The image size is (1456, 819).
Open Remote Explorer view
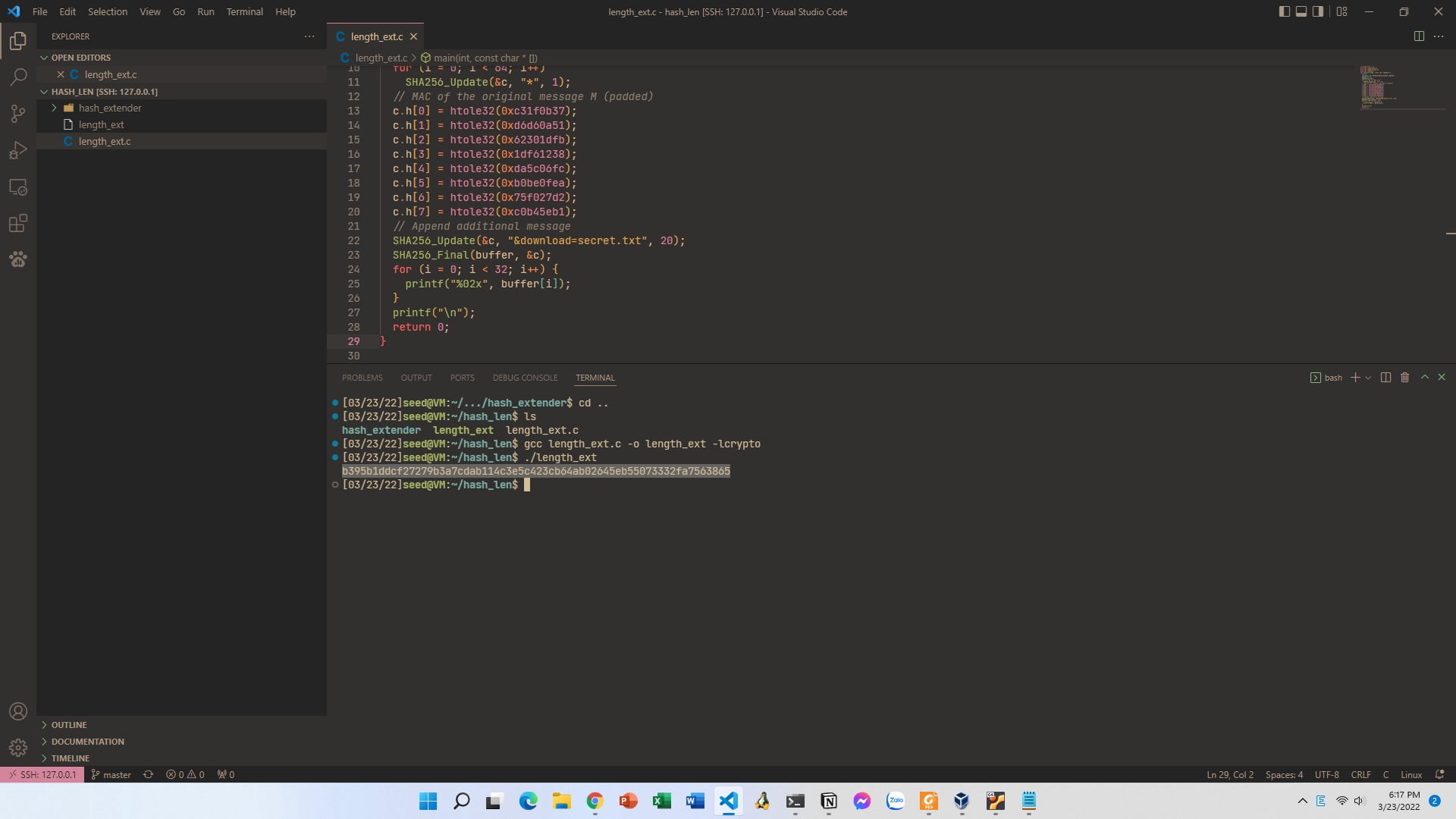18,187
